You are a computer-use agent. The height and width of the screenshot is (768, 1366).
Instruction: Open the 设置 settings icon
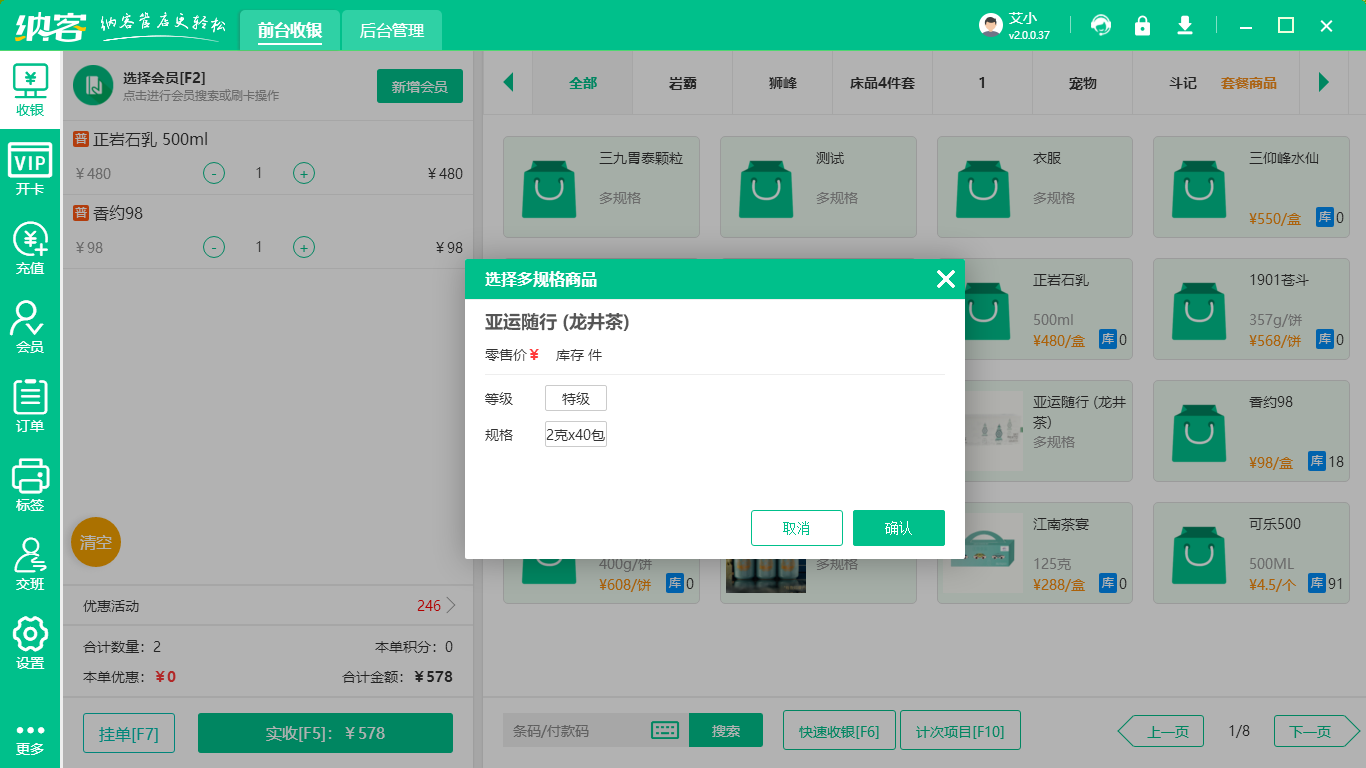pyautogui.click(x=30, y=644)
